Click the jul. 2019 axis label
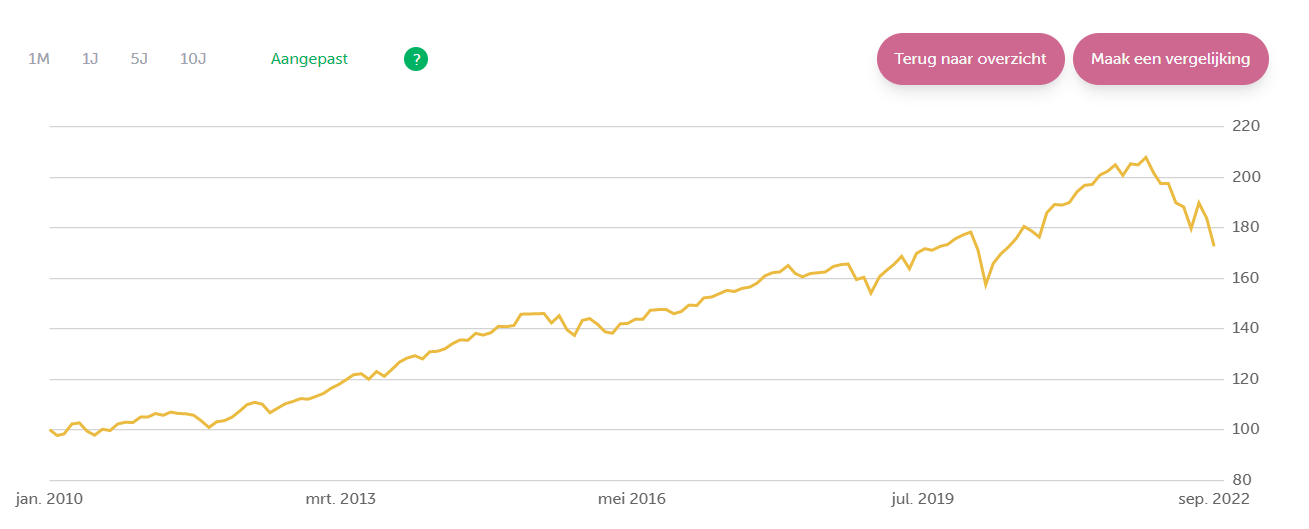1309x529 pixels. pyautogui.click(x=922, y=498)
